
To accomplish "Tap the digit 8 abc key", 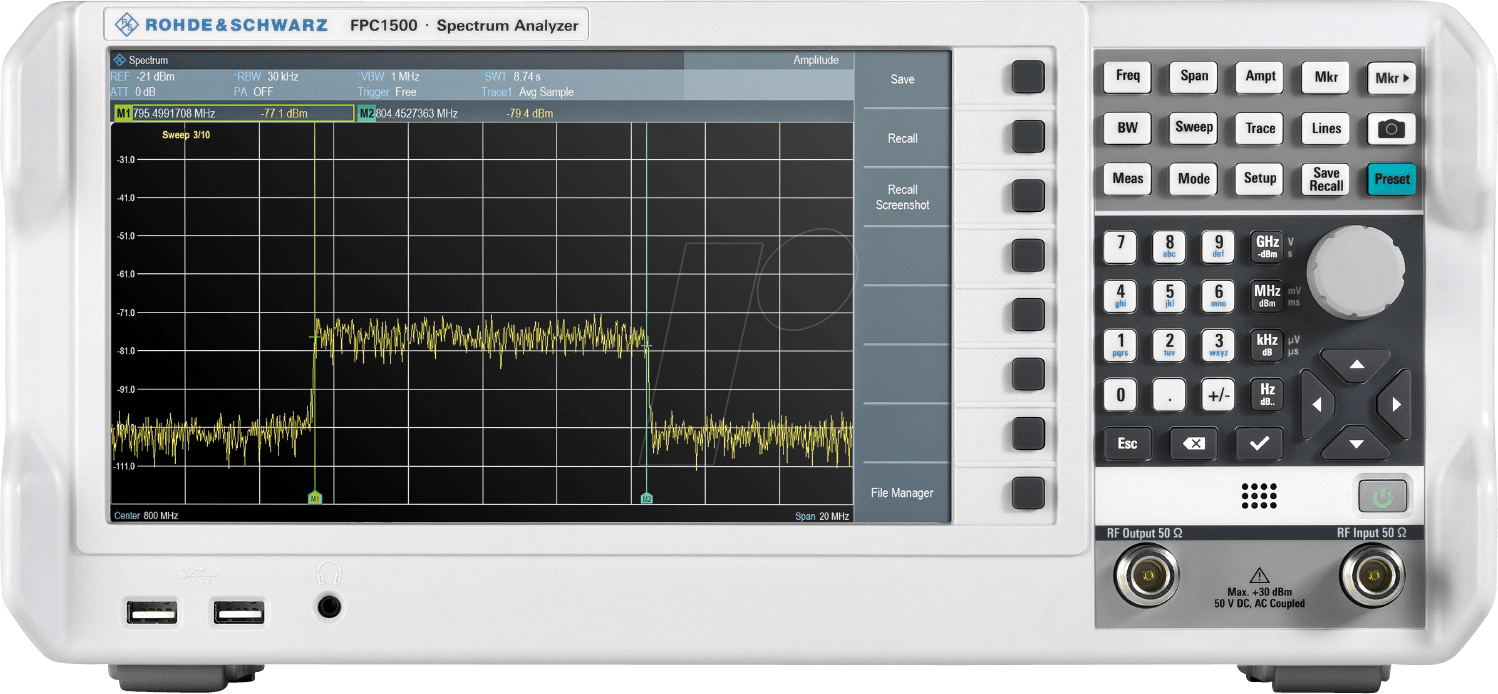I will [1169, 246].
